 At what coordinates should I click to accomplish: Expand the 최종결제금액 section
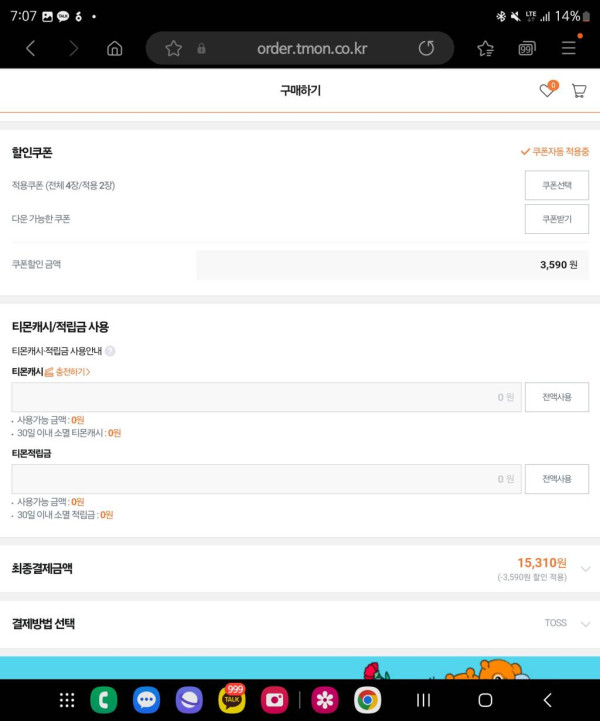(585, 568)
